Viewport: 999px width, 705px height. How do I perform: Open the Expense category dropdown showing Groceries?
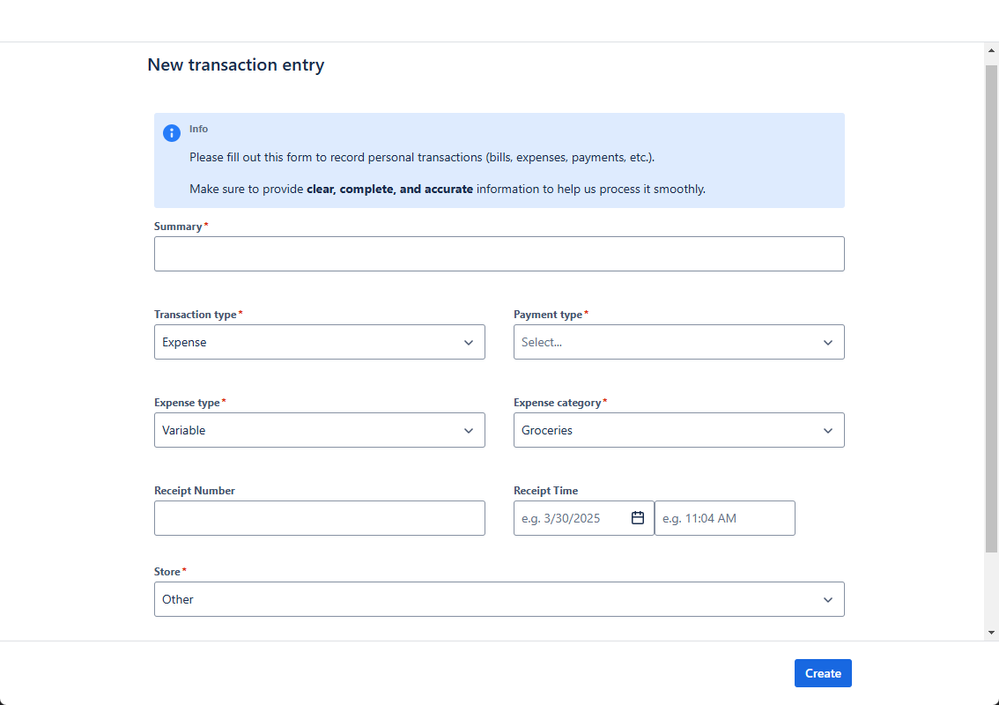coord(670,430)
